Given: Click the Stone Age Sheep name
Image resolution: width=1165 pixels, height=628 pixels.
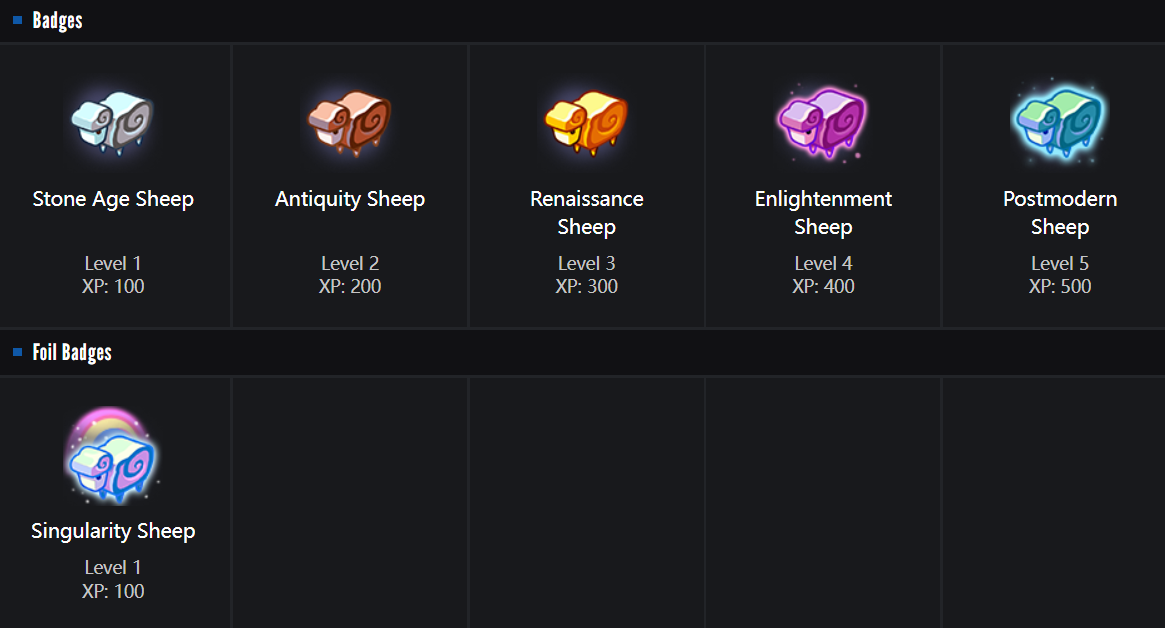Looking at the screenshot, I should [x=113, y=199].
